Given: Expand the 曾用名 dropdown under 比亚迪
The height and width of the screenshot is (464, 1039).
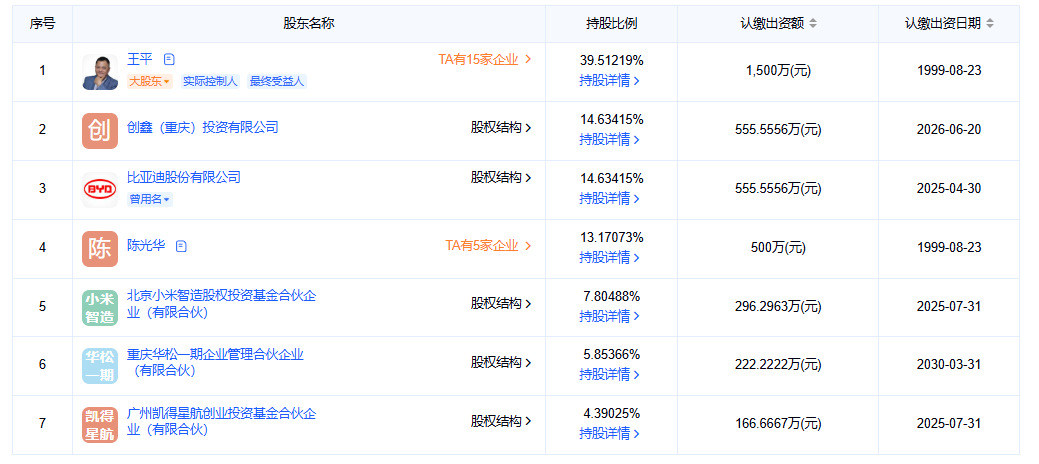Looking at the screenshot, I should coord(150,199).
